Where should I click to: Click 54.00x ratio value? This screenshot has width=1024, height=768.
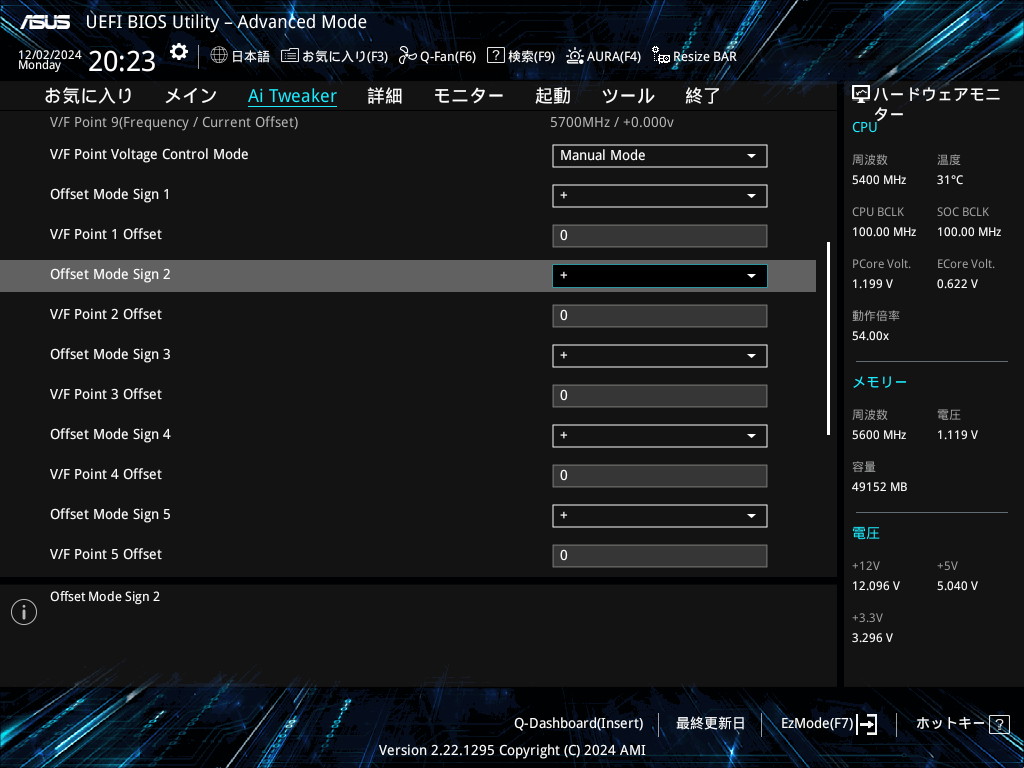point(871,336)
